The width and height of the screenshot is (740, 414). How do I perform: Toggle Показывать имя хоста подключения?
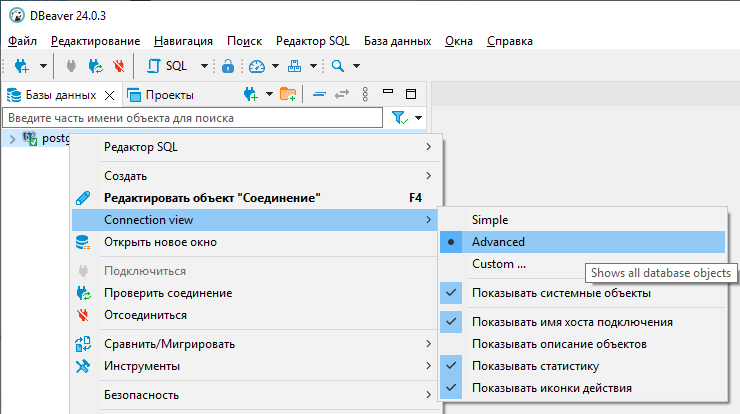click(x=582, y=322)
